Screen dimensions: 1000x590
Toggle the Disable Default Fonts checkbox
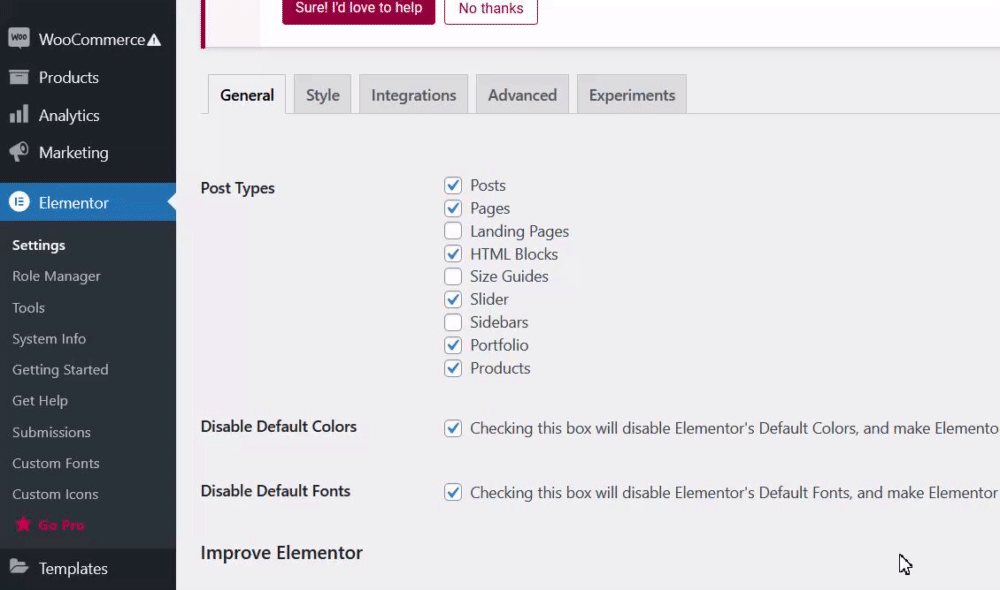[453, 492]
